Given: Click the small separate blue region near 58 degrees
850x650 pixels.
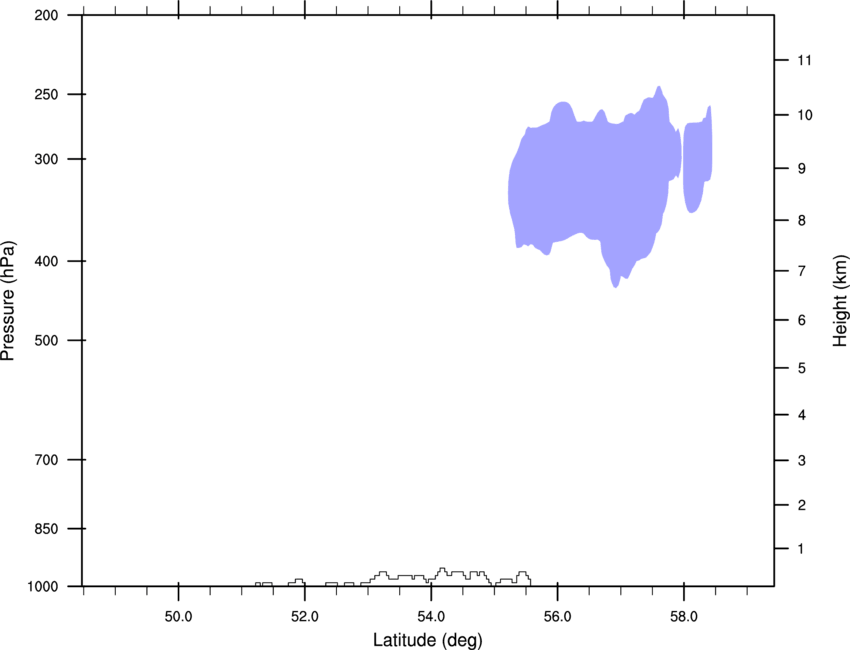Looking at the screenshot, I should click(x=697, y=160).
